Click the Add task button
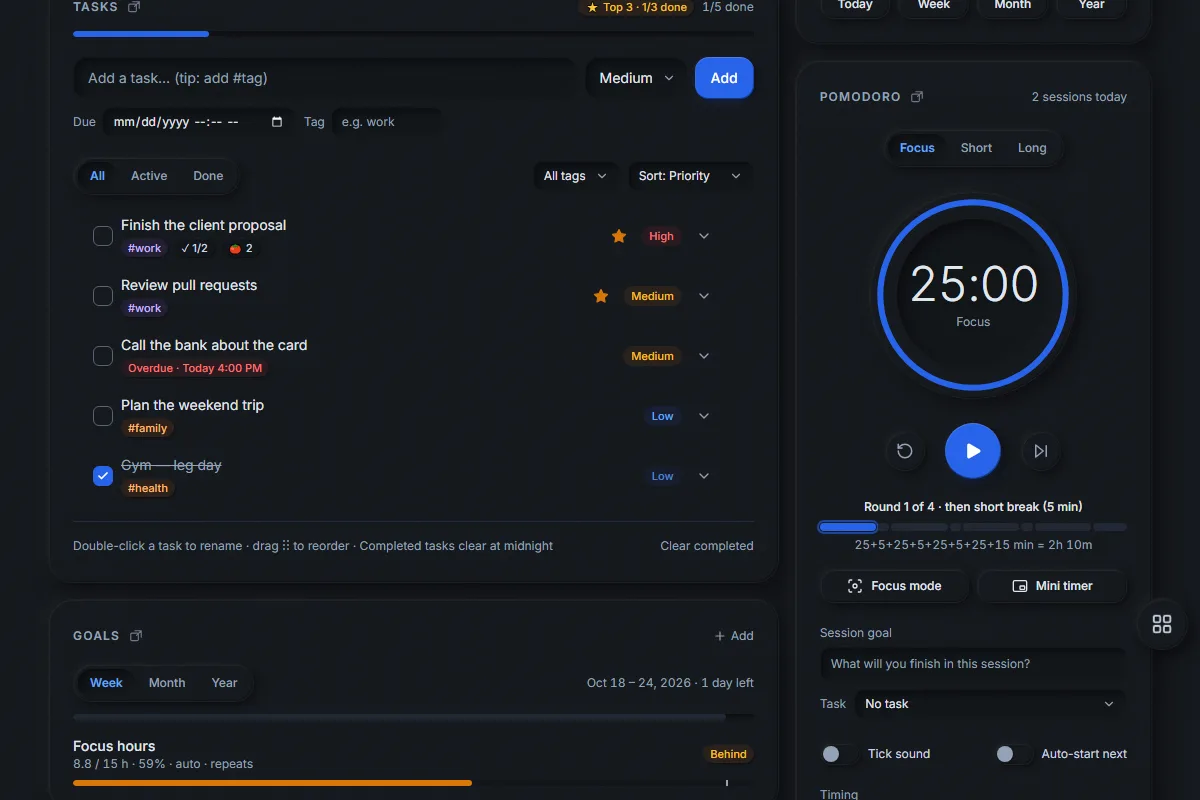Viewport: 1200px width, 800px height. tap(724, 78)
